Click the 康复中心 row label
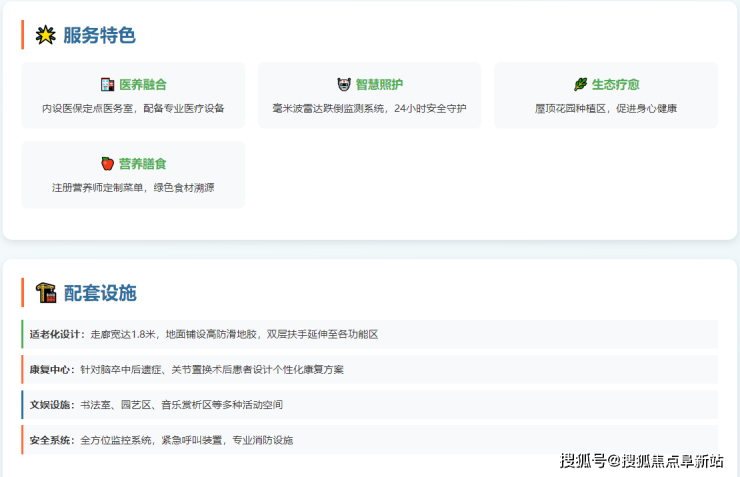The height and width of the screenshot is (477, 740). (x=51, y=369)
